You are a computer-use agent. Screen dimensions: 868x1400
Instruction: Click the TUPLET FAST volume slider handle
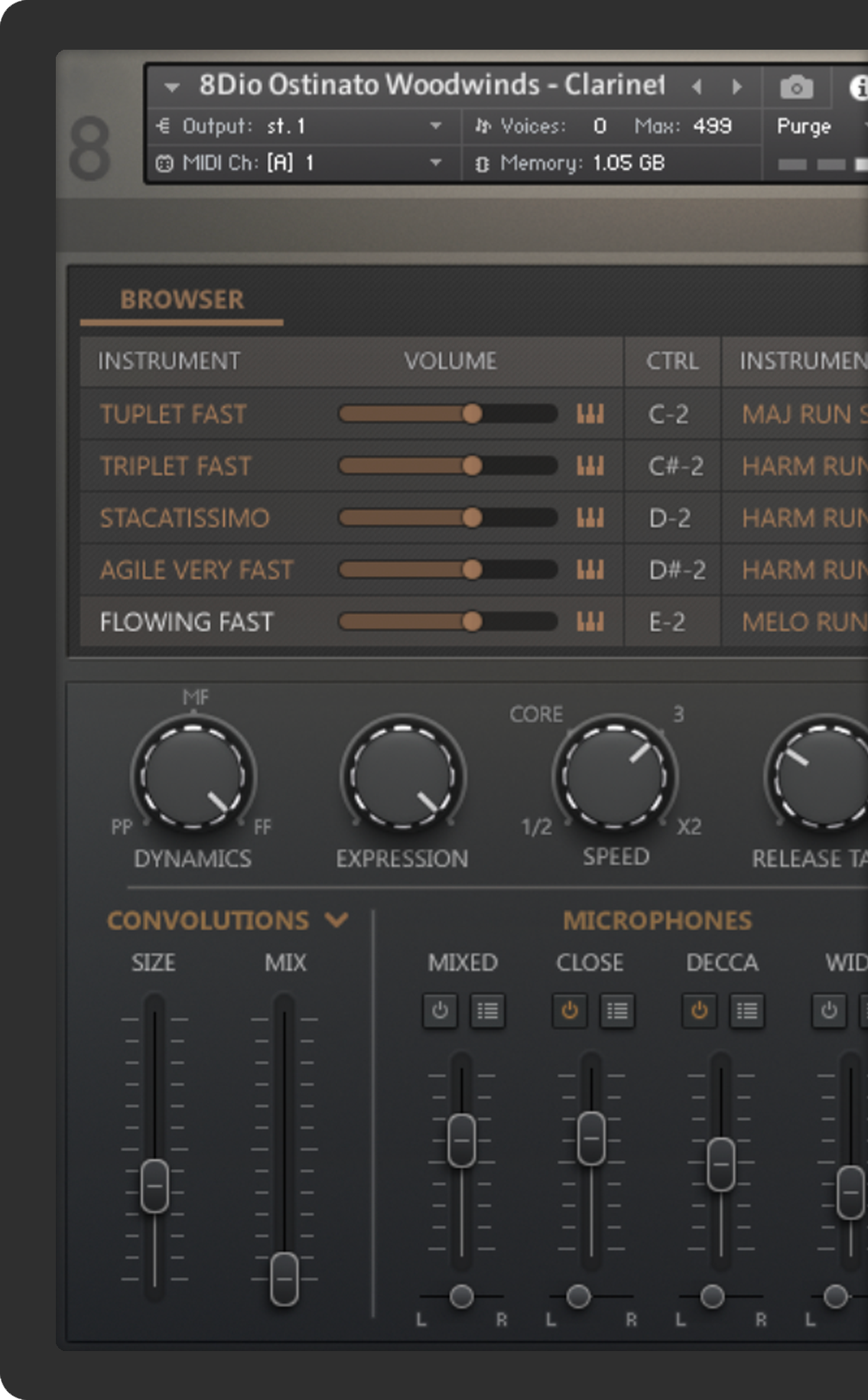[472, 414]
